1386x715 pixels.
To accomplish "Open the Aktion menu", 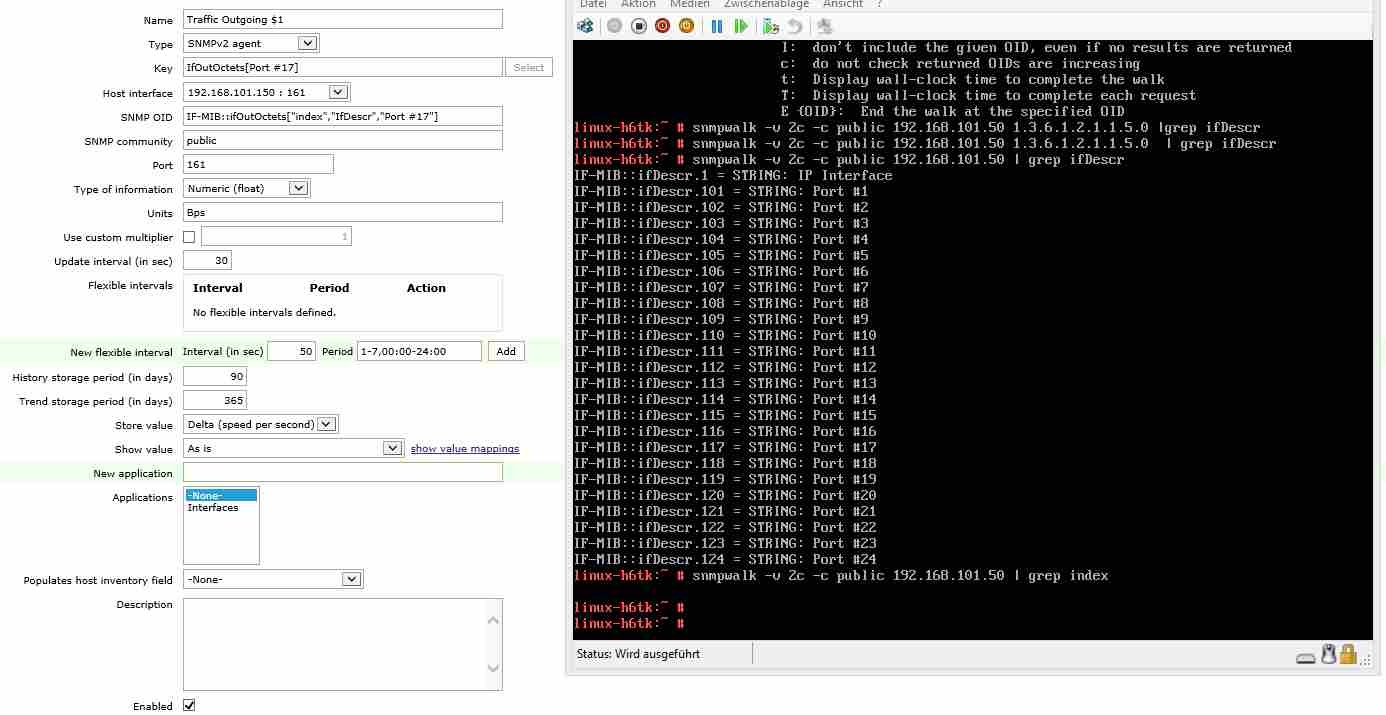I will 638,4.
